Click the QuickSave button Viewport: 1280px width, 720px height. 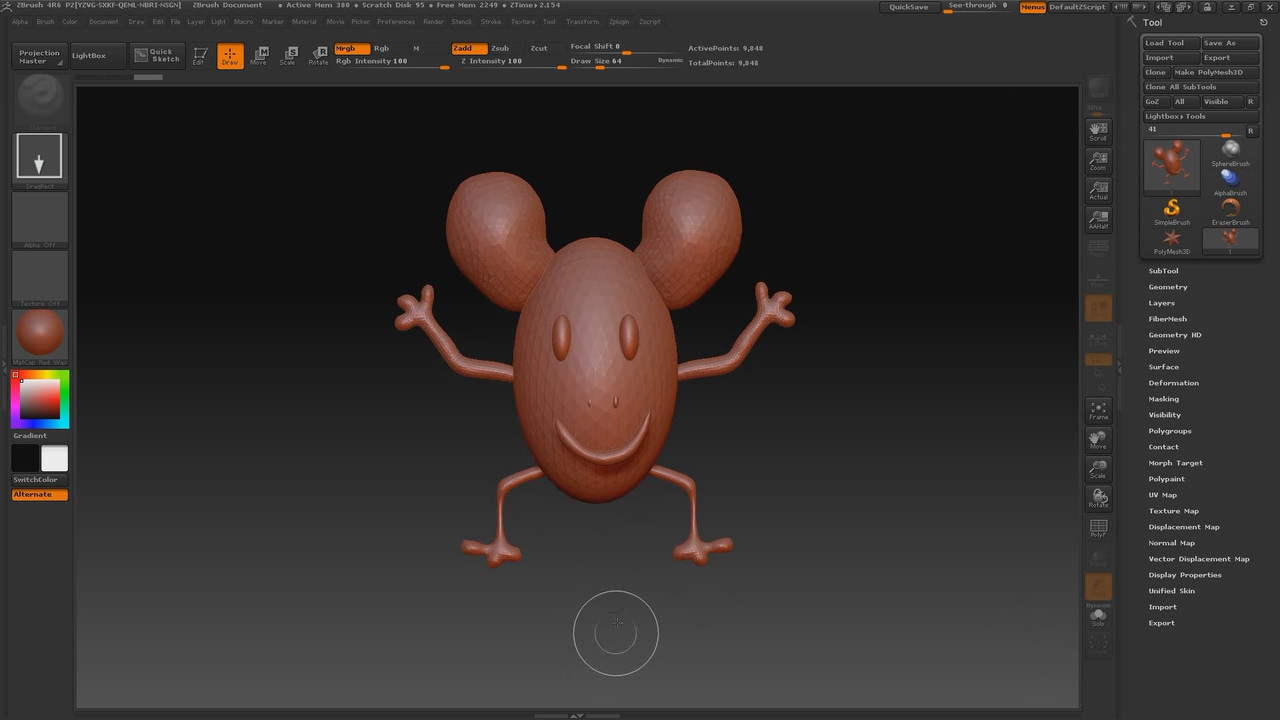(909, 7)
